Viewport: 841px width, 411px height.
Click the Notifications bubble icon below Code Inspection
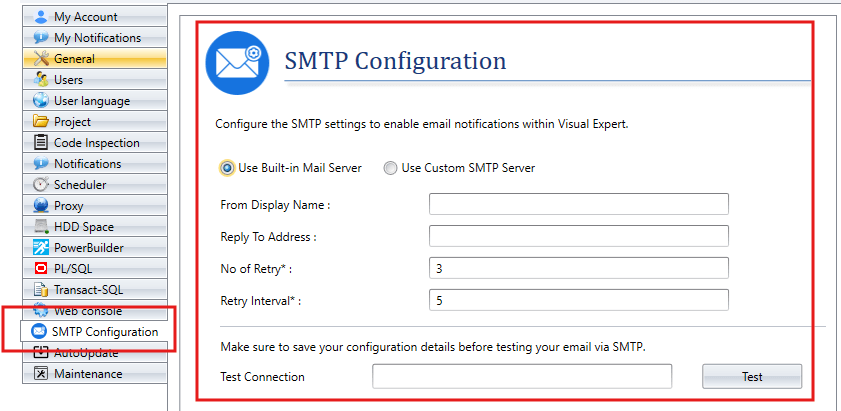click(x=41, y=164)
